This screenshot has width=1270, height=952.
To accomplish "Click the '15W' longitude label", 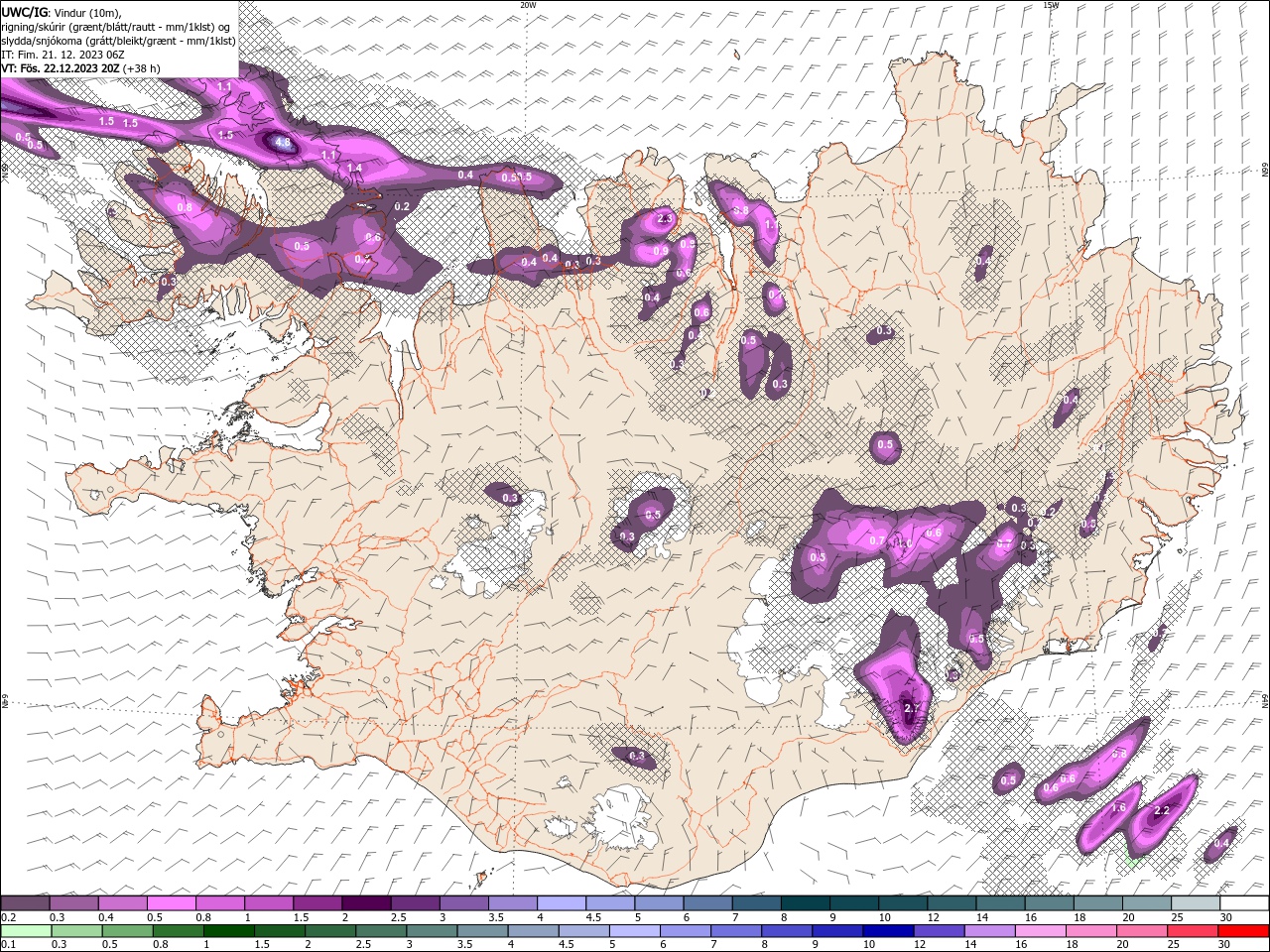I will point(1051,5).
